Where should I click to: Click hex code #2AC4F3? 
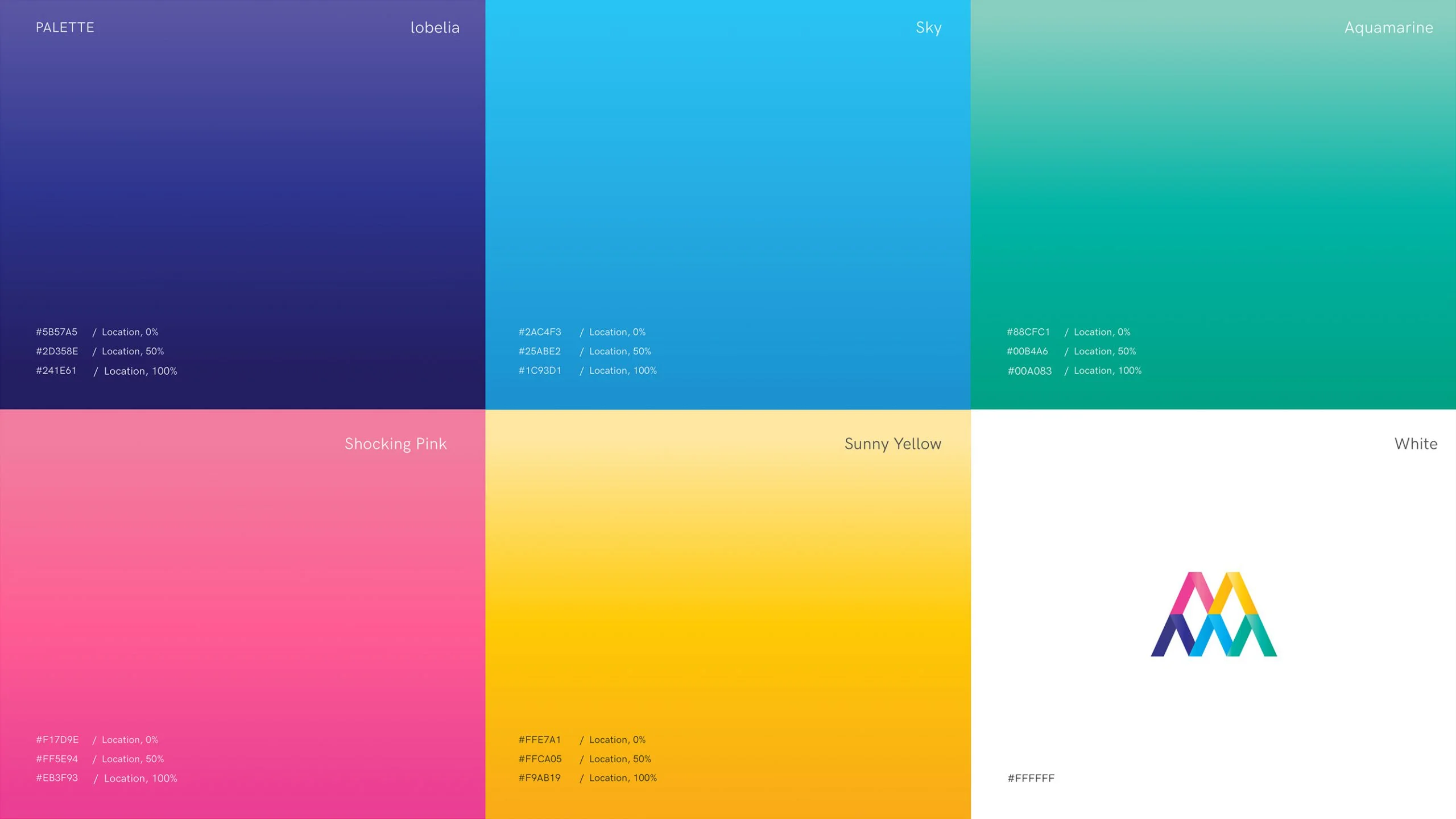[539, 332]
